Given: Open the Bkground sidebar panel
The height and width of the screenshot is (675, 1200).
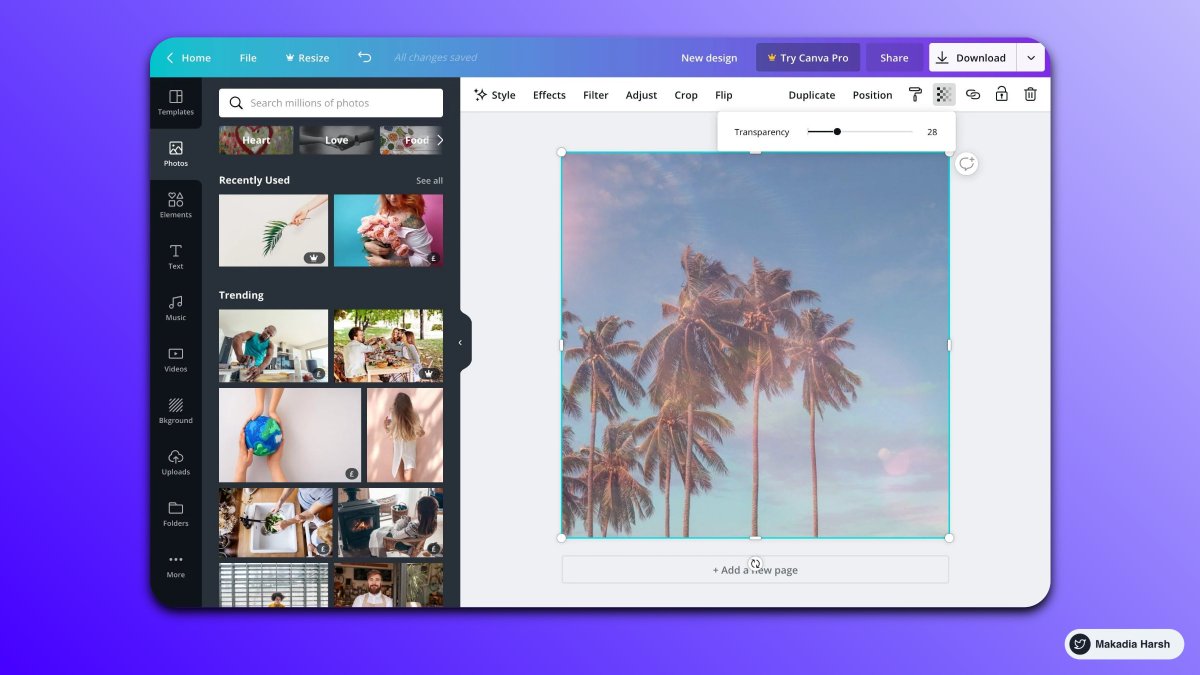Looking at the screenshot, I should (x=176, y=411).
